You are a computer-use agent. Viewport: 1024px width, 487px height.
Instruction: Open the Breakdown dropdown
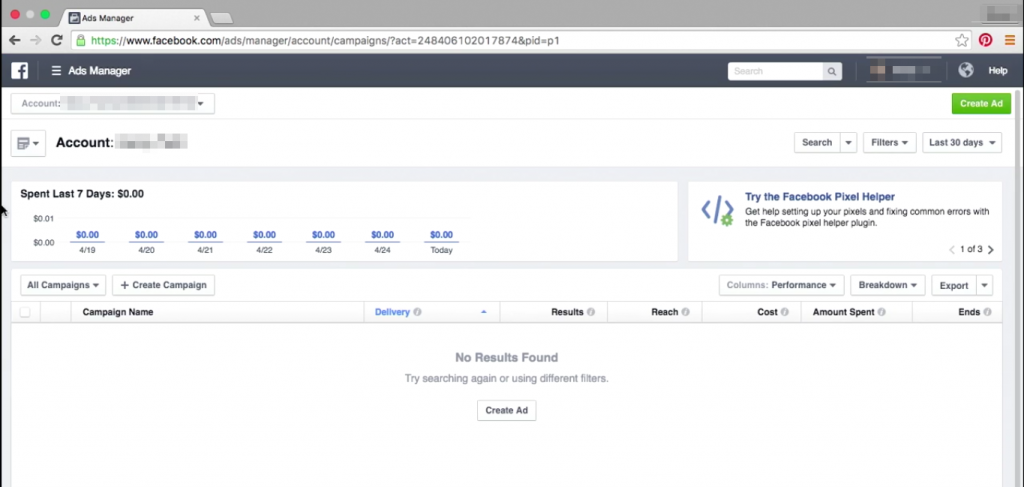click(x=888, y=285)
